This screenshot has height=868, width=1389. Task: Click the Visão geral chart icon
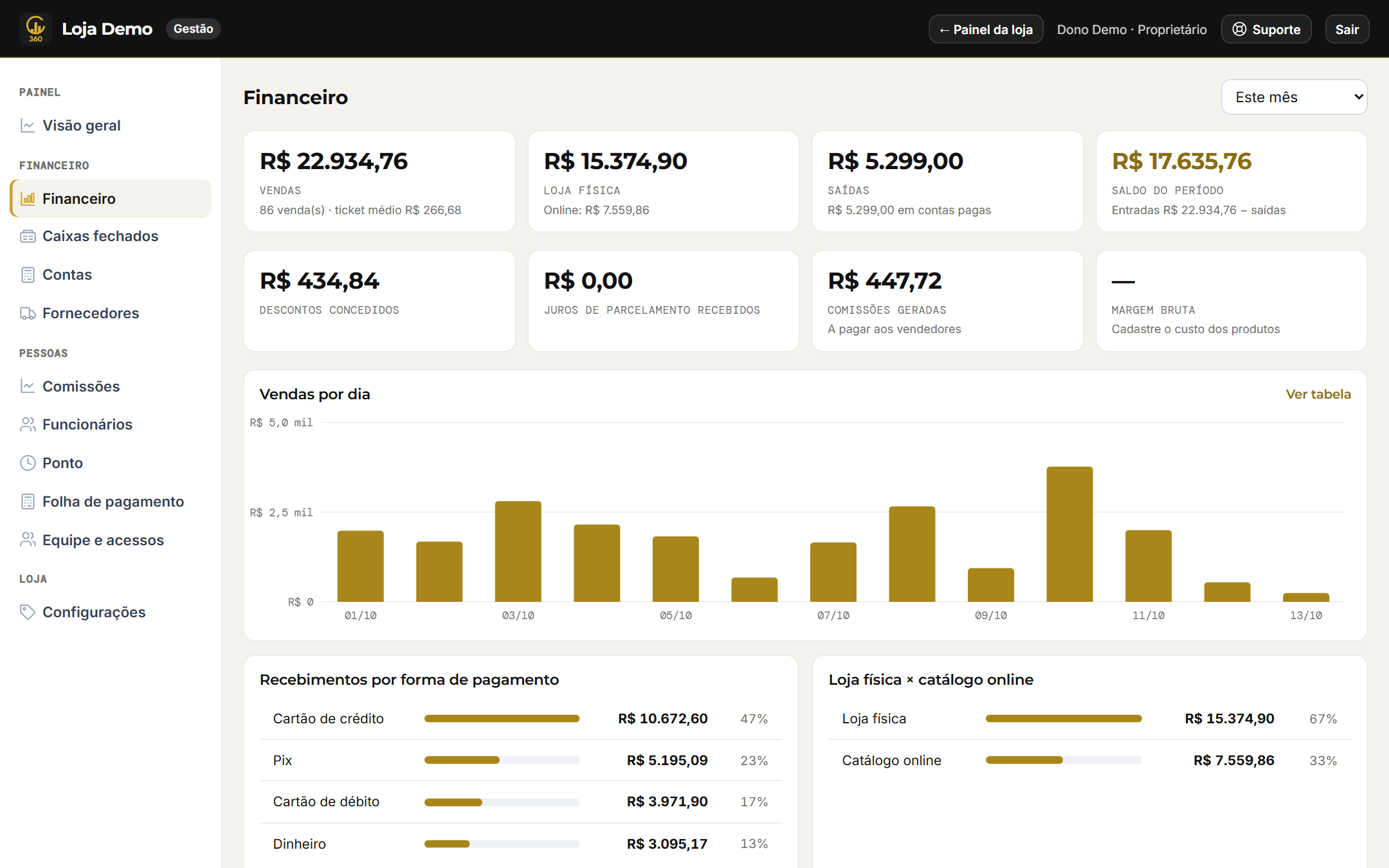tap(28, 125)
